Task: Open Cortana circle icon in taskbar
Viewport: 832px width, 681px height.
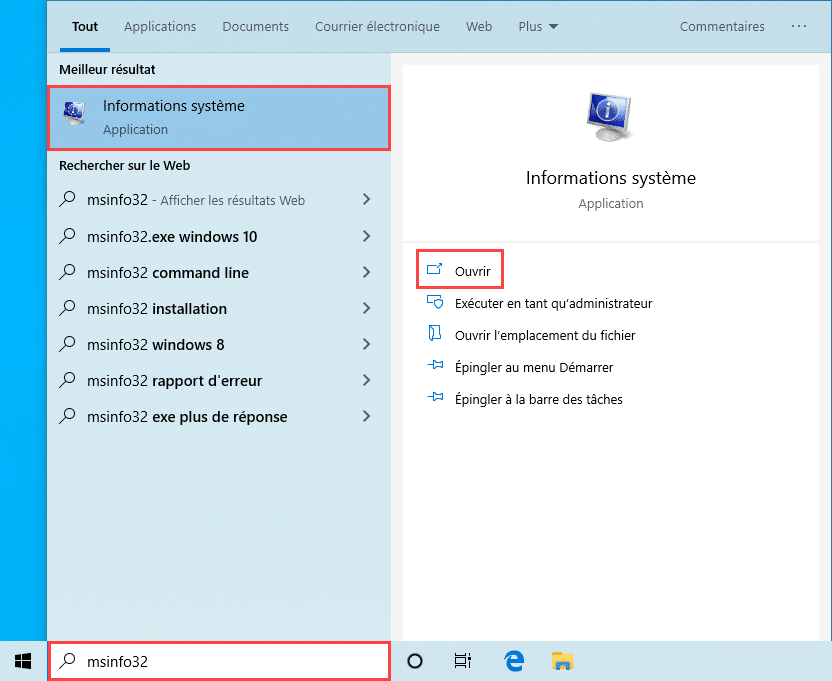Action: (415, 660)
